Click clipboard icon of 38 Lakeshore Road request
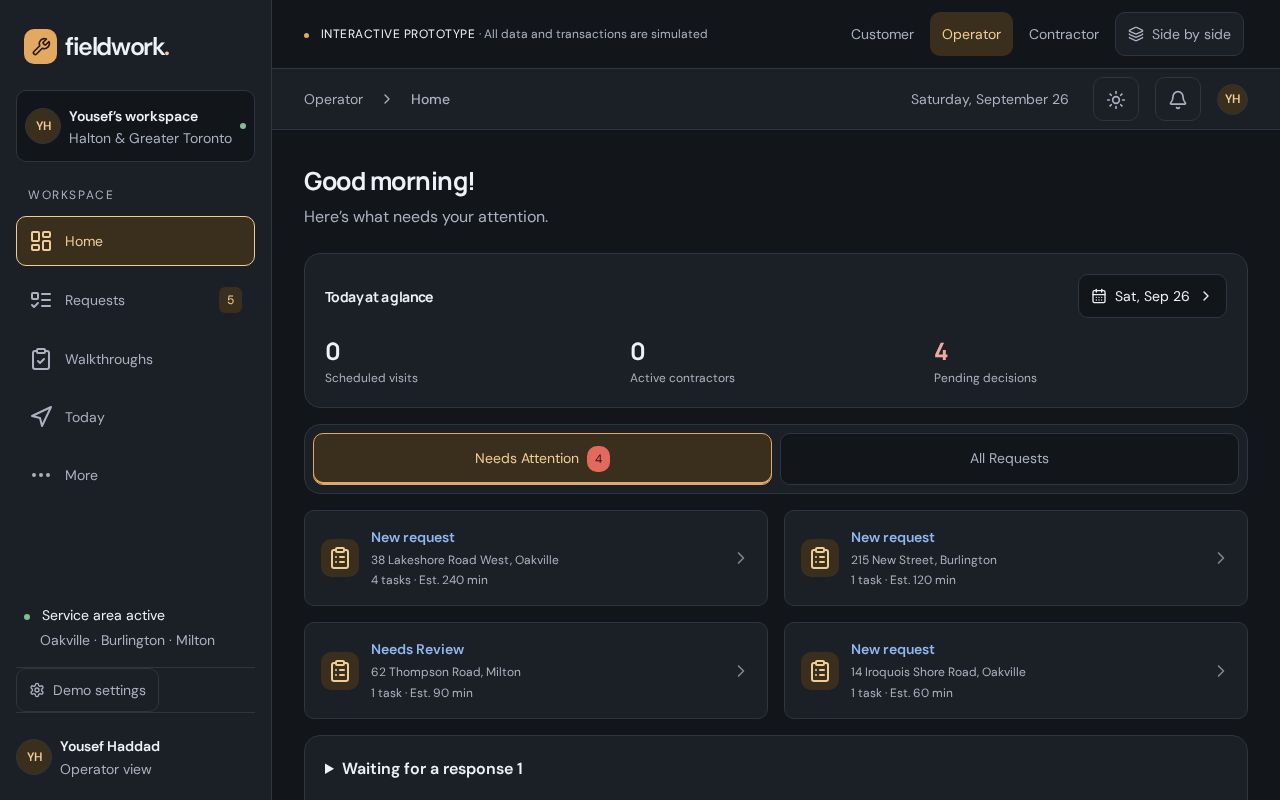This screenshot has height=800, width=1280. (340, 558)
